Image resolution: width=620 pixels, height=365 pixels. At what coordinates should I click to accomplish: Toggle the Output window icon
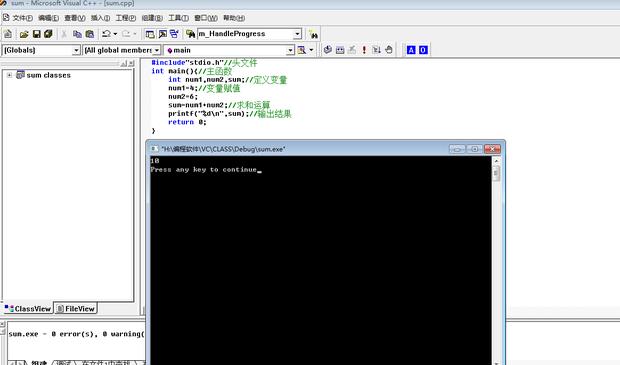[162, 34]
